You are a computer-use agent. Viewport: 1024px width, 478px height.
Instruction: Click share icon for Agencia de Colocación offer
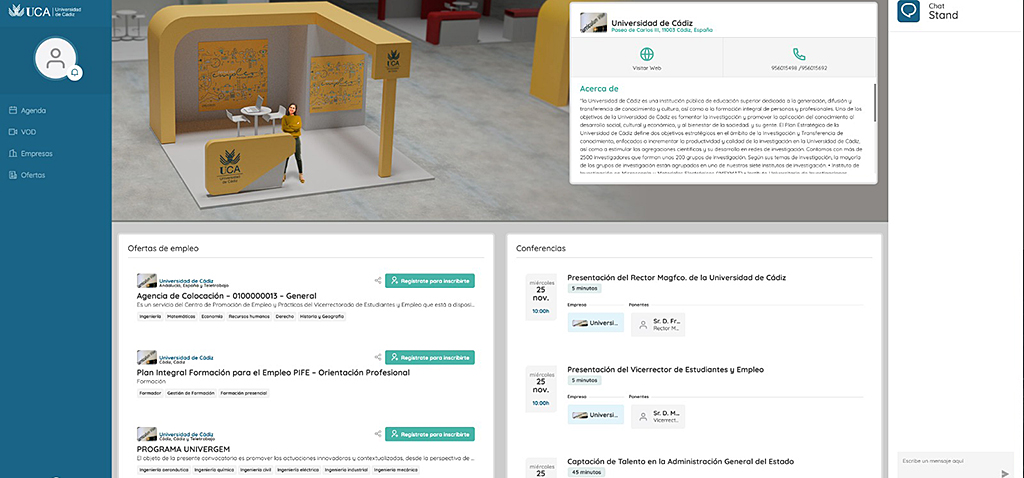[377, 281]
